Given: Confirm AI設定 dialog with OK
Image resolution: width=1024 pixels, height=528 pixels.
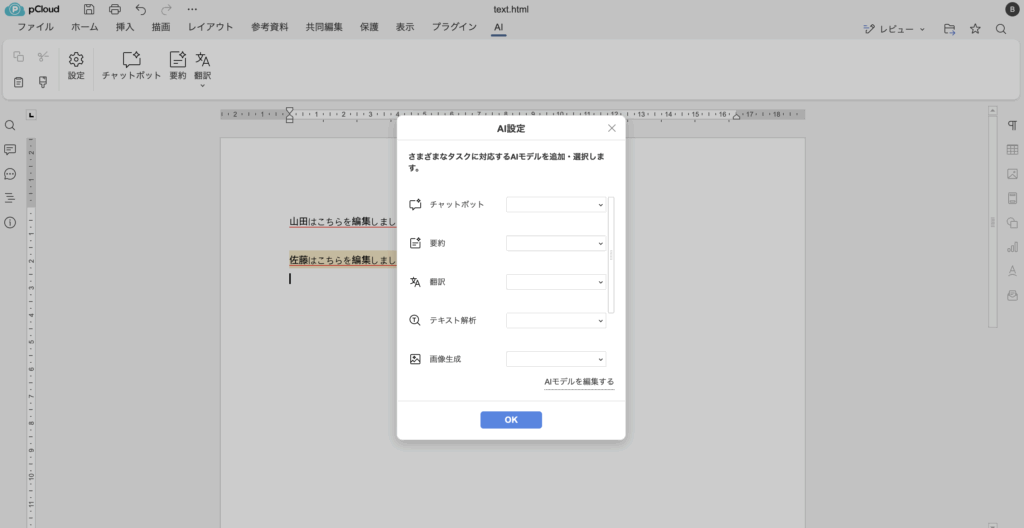Looking at the screenshot, I should (511, 420).
